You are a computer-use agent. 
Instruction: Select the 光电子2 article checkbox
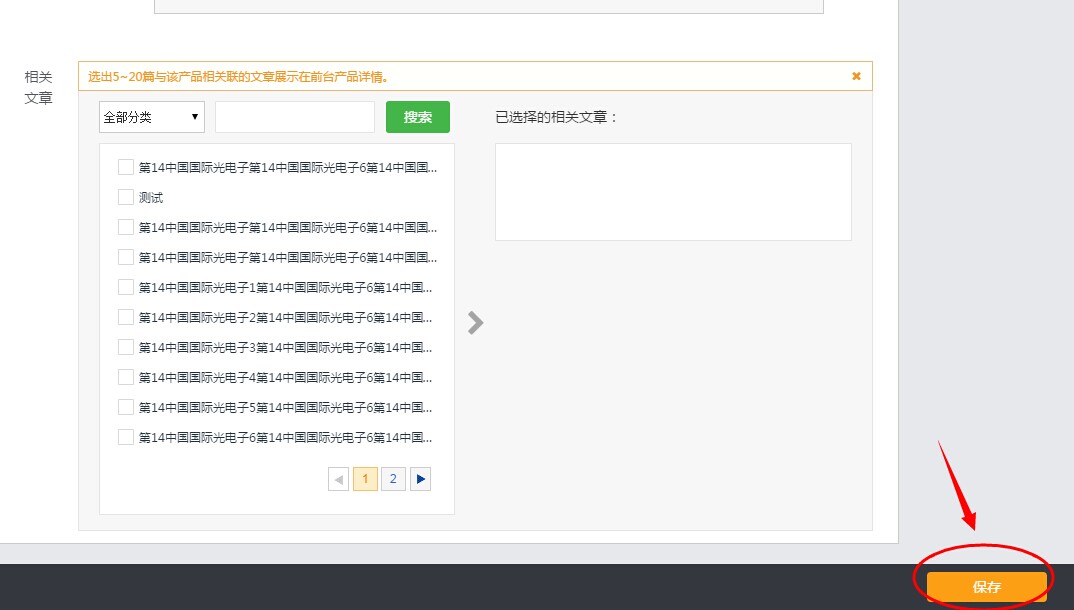pyautogui.click(x=126, y=317)
